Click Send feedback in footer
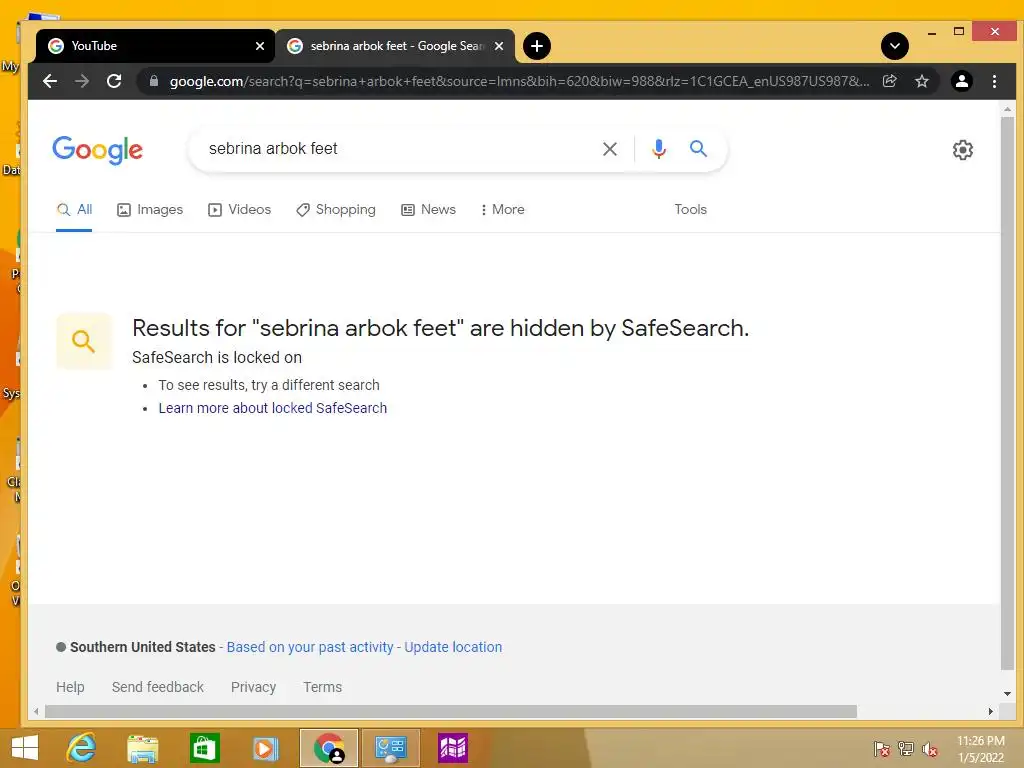Viewport: 1024px width, 768px height. pos(157,687)
